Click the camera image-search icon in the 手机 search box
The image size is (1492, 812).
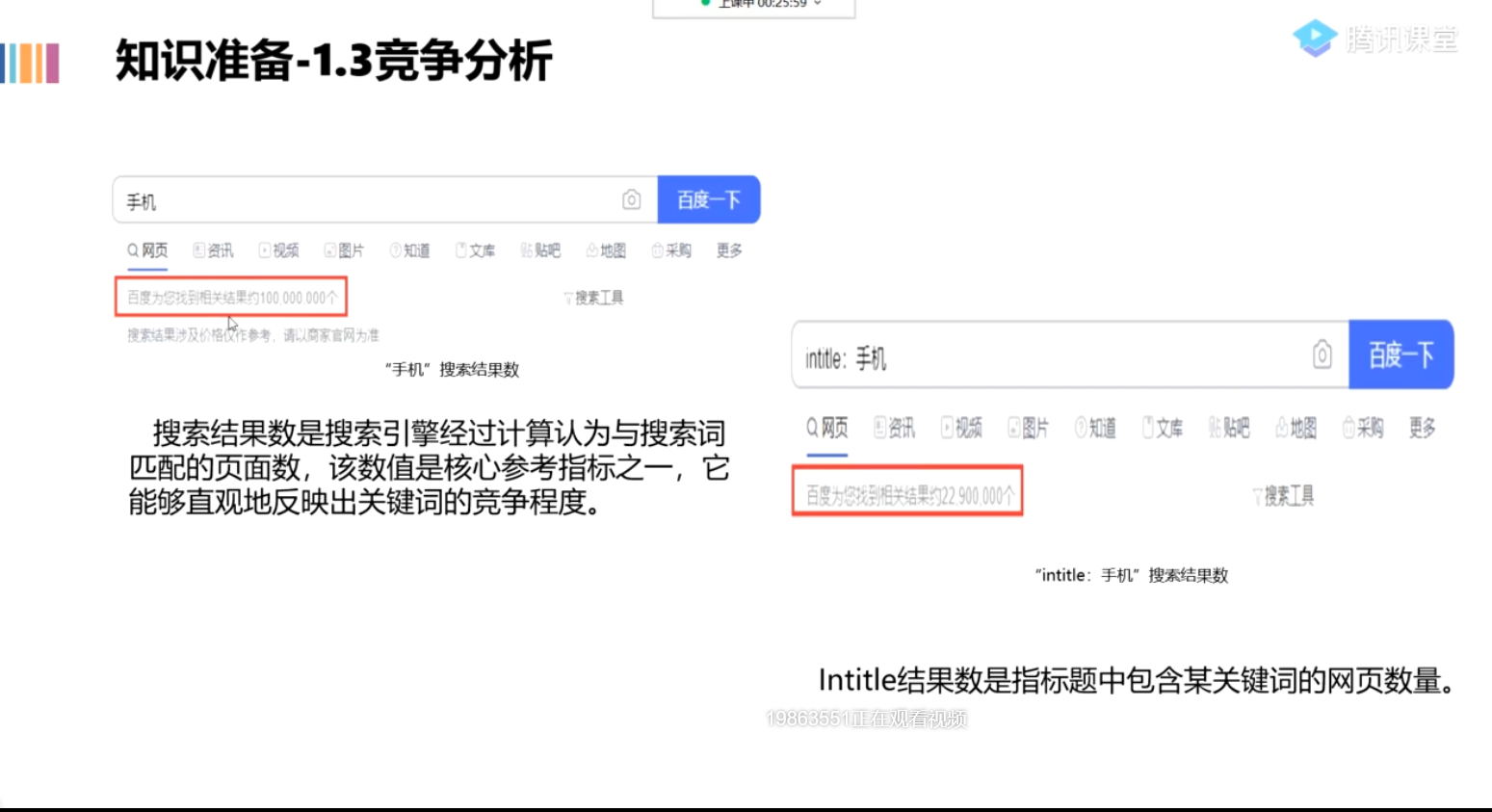(x=632, y=199)
